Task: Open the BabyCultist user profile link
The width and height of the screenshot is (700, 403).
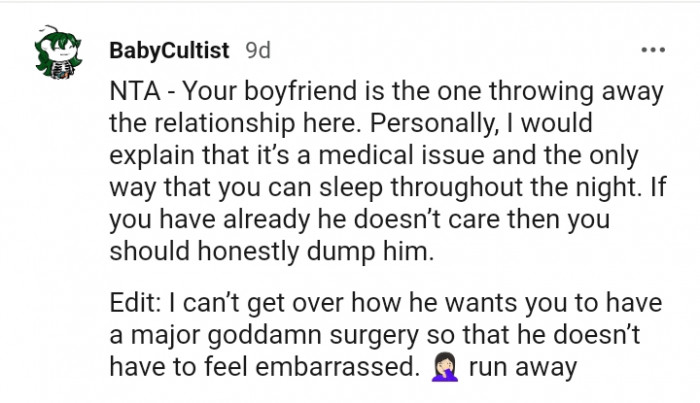Action: point(170,49)
